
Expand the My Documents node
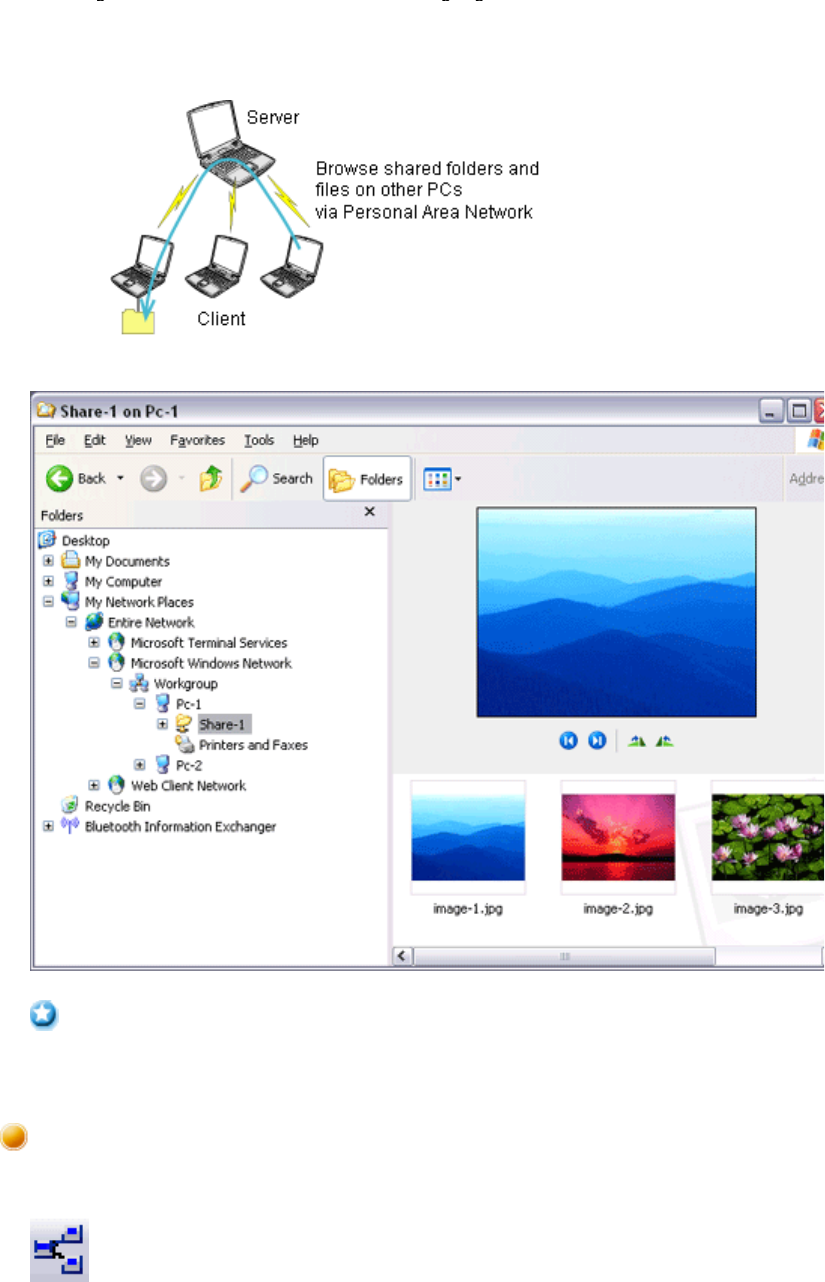[x=49, y=561]
